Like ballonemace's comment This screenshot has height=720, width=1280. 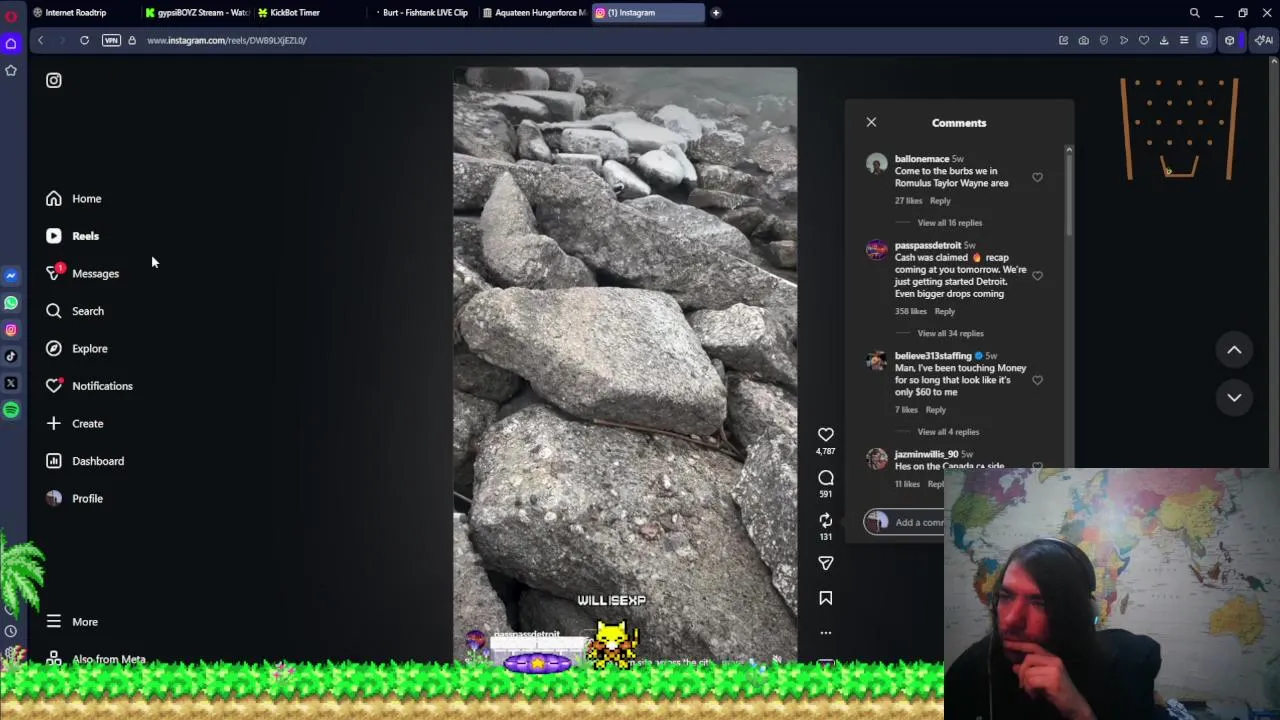tap(1037, 177)
